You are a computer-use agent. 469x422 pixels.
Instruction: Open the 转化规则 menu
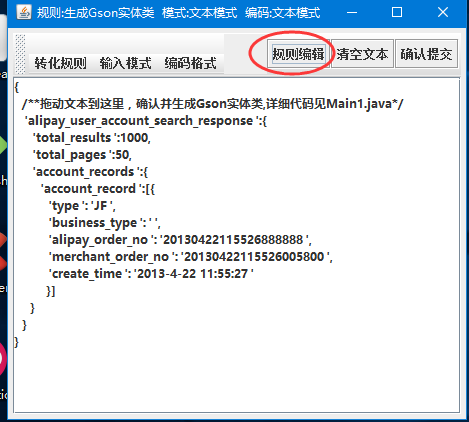pos(60,63)
